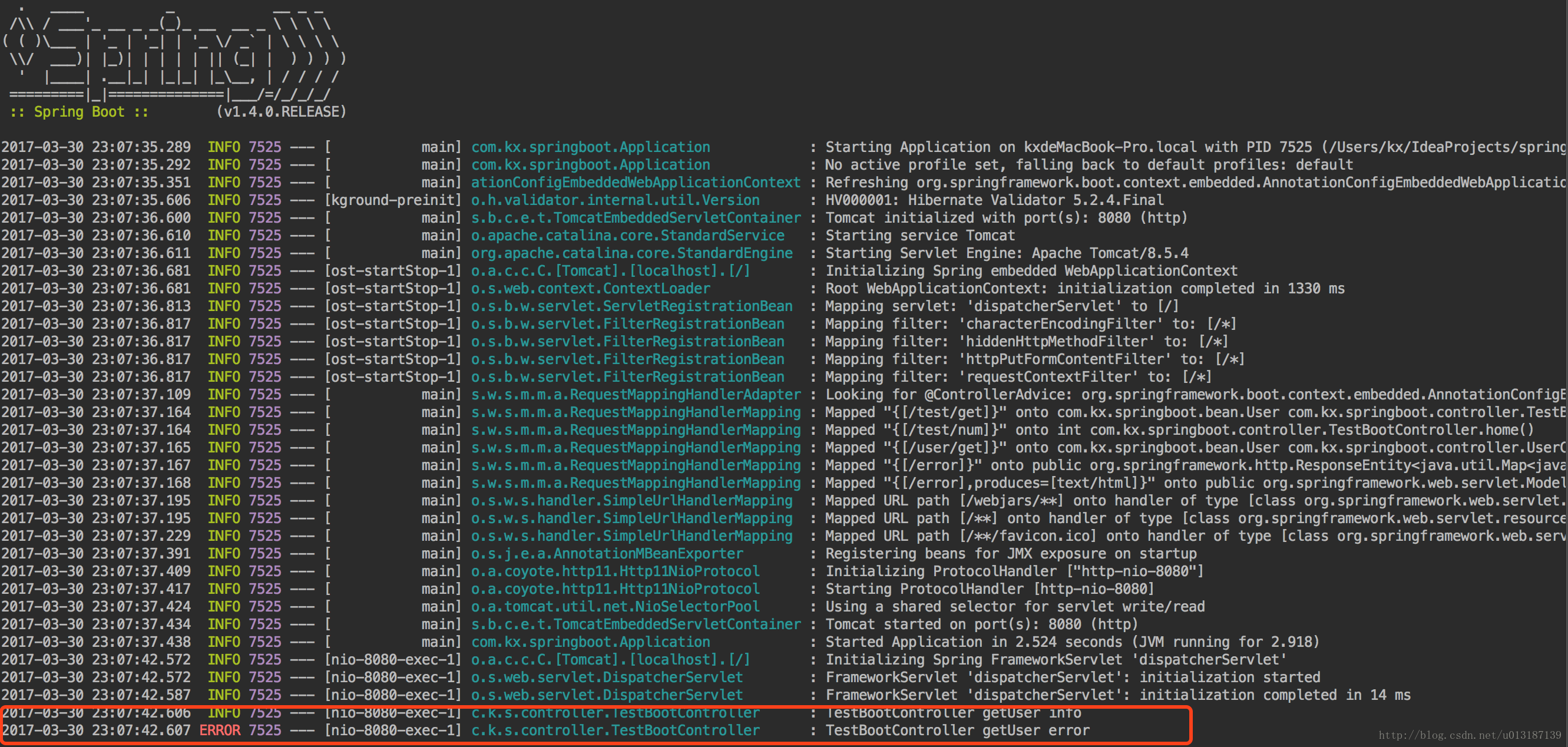Click 'Using a shared selector for servlet' message
Screen dimensions: 1568x747
pos(1015,606)
